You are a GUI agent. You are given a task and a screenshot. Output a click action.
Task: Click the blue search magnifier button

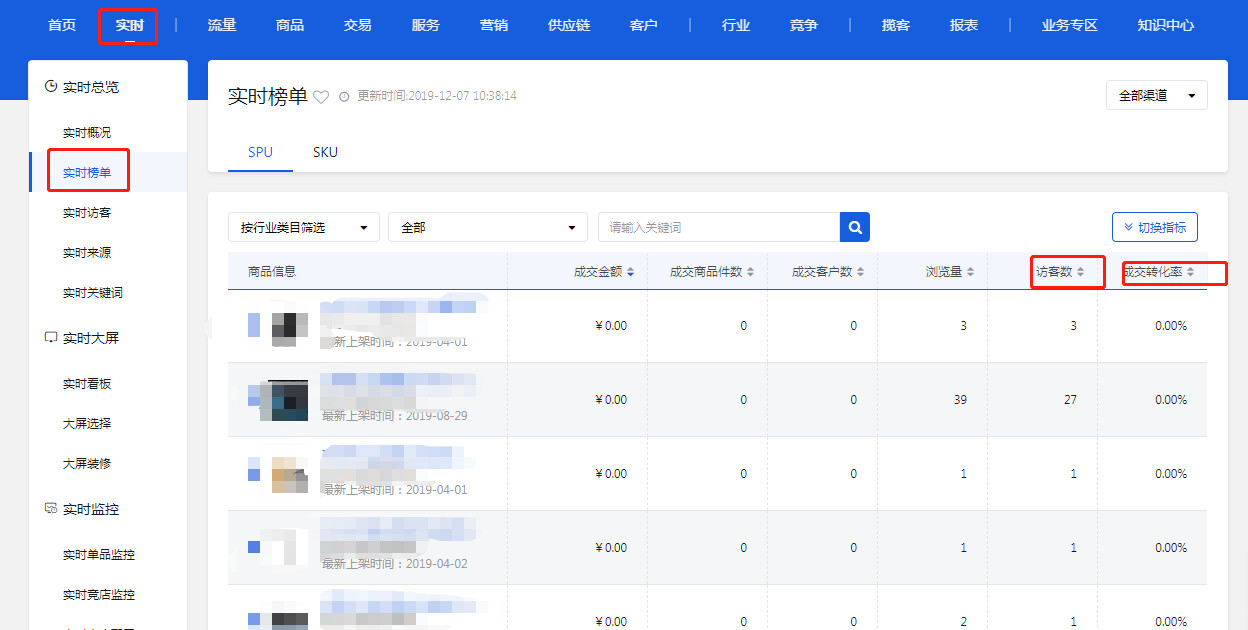tap(855, 227)
